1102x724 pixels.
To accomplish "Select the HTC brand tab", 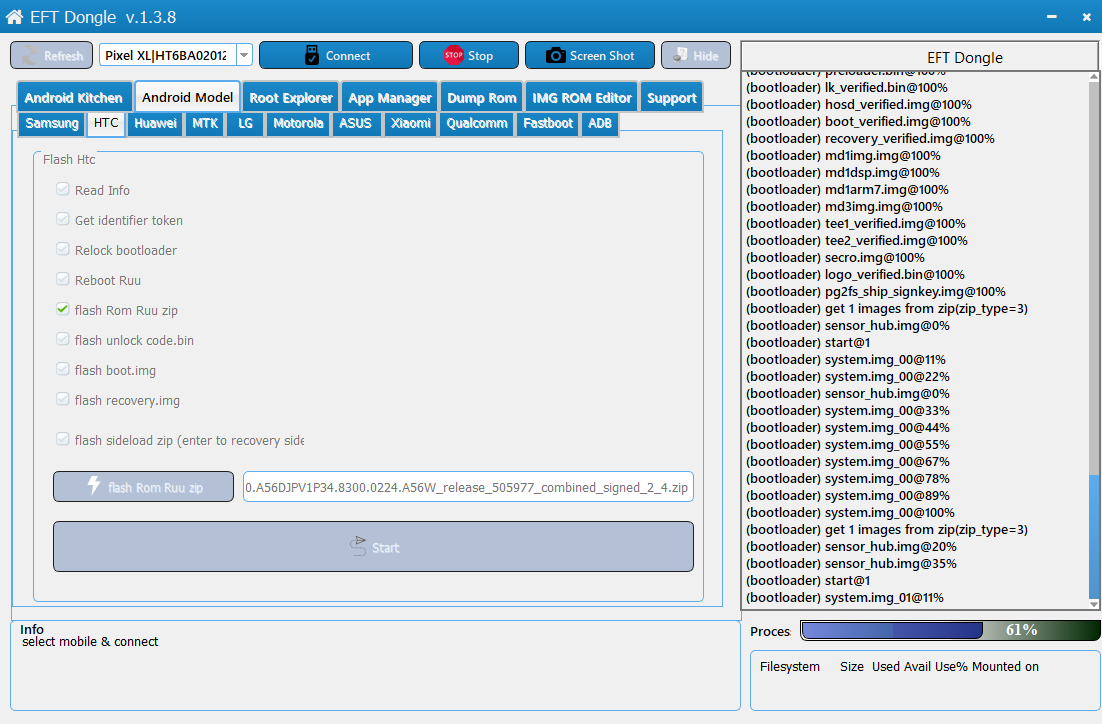I will (x=106, y=123).
